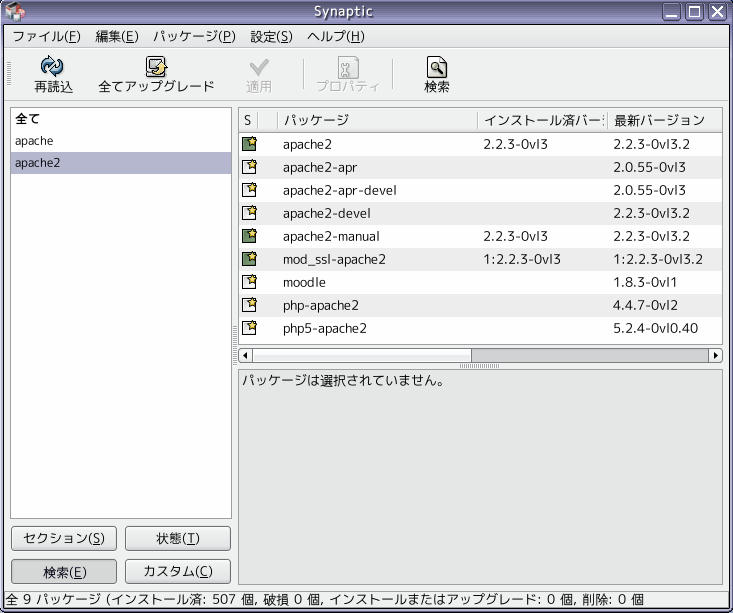This screenshot has height=613, width=733.
Task: Select the apache2-apr package name
Action: pos(320,167)
